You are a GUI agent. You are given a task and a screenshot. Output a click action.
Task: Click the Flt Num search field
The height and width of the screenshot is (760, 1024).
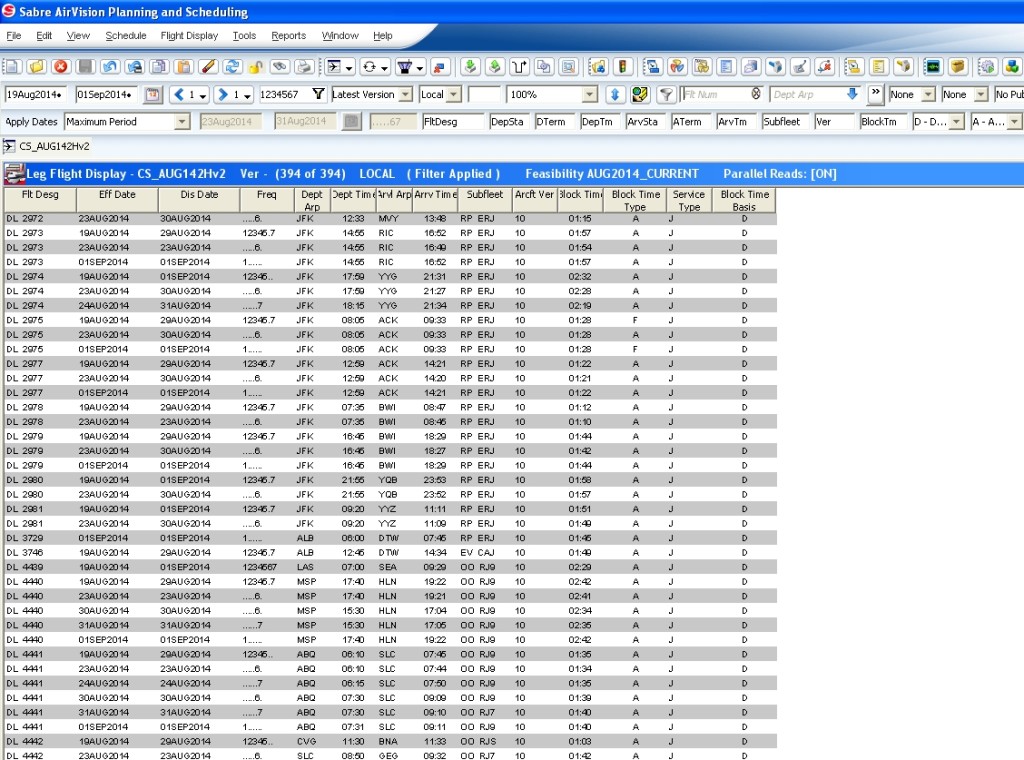point(714,94)
